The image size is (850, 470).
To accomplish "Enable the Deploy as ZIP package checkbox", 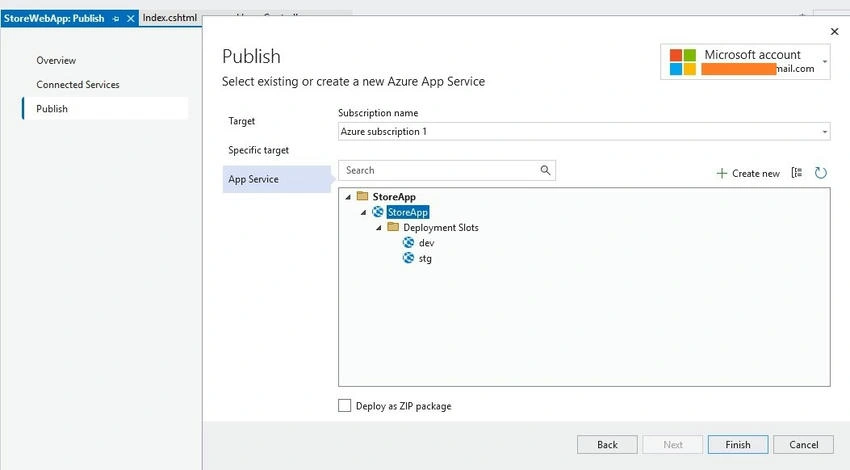I will pos(344,405).
